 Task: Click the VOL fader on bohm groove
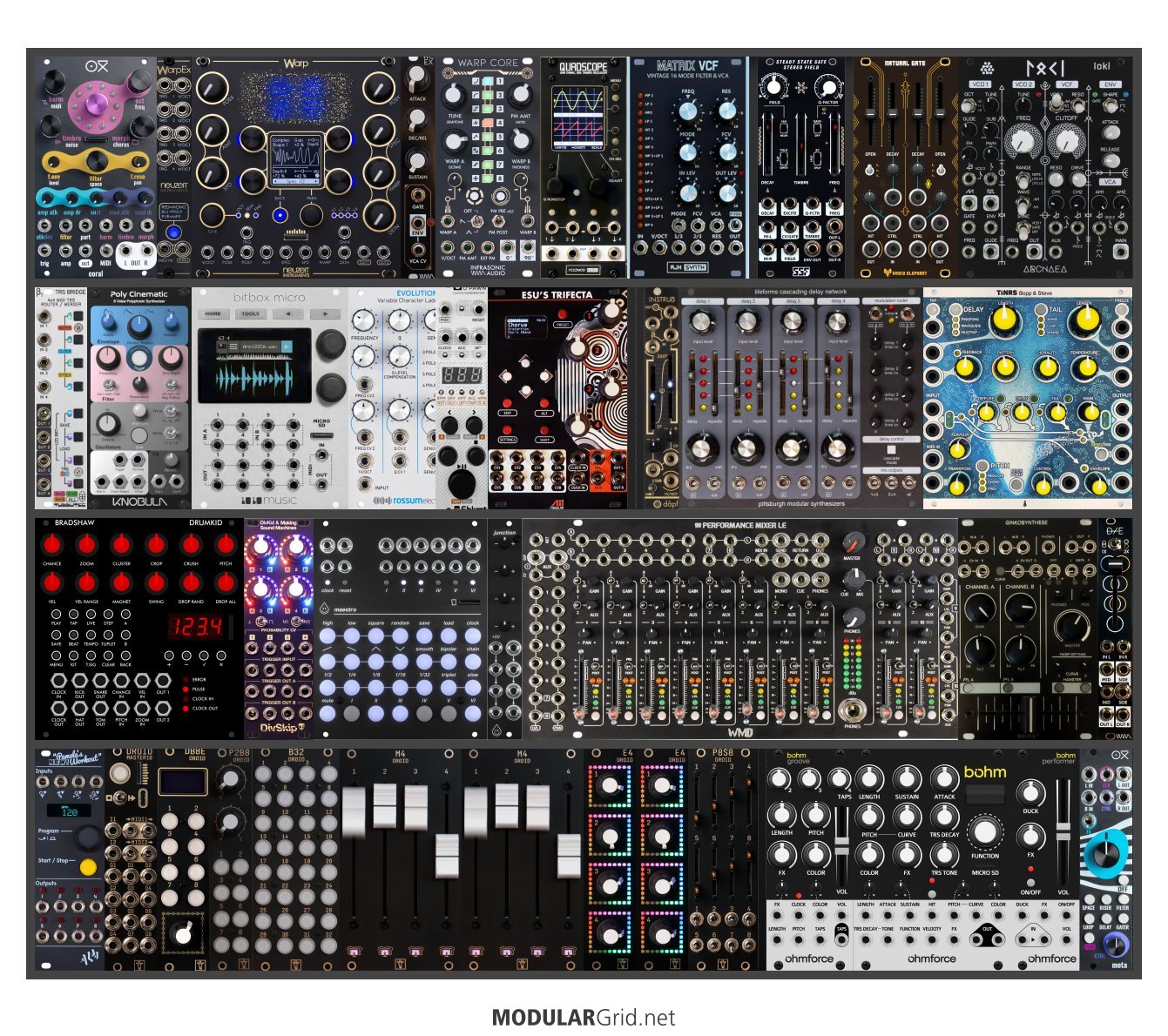click(x=841, y=847)
